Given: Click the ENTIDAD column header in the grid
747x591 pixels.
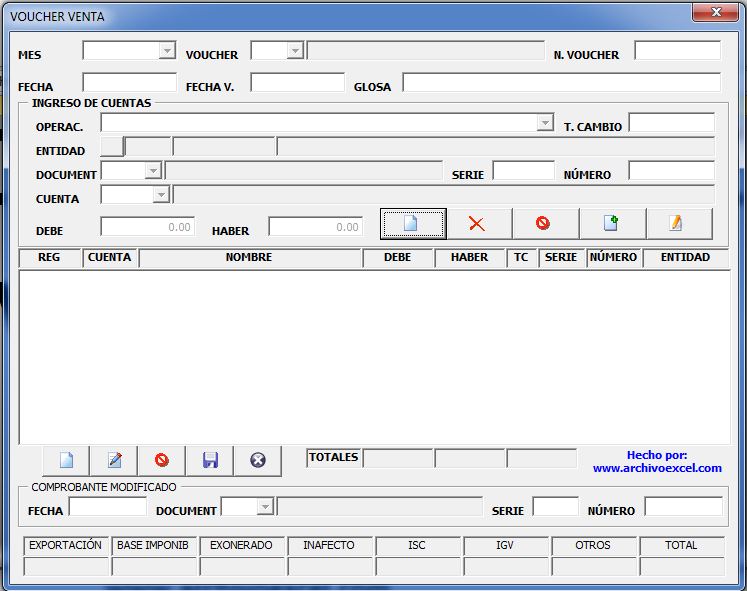Looking at the screenshot, I should [686, 258].
